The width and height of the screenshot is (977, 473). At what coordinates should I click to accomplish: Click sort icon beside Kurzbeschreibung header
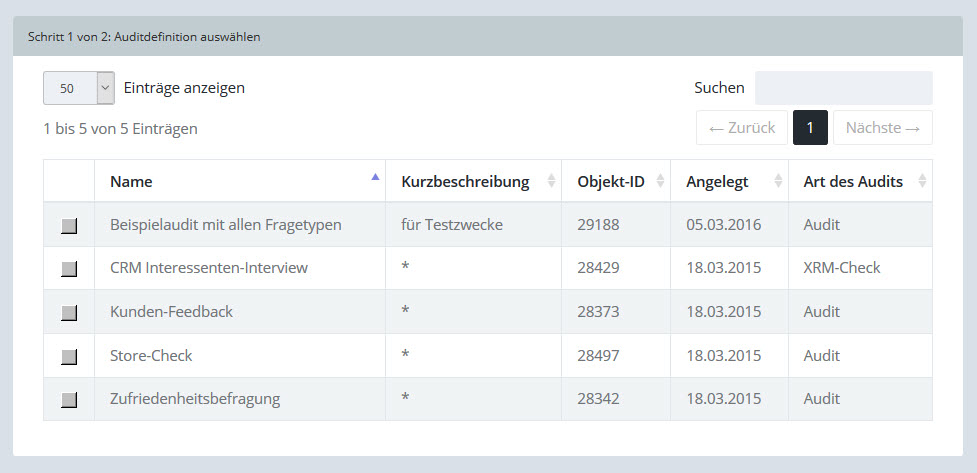(x=550, y=182)
